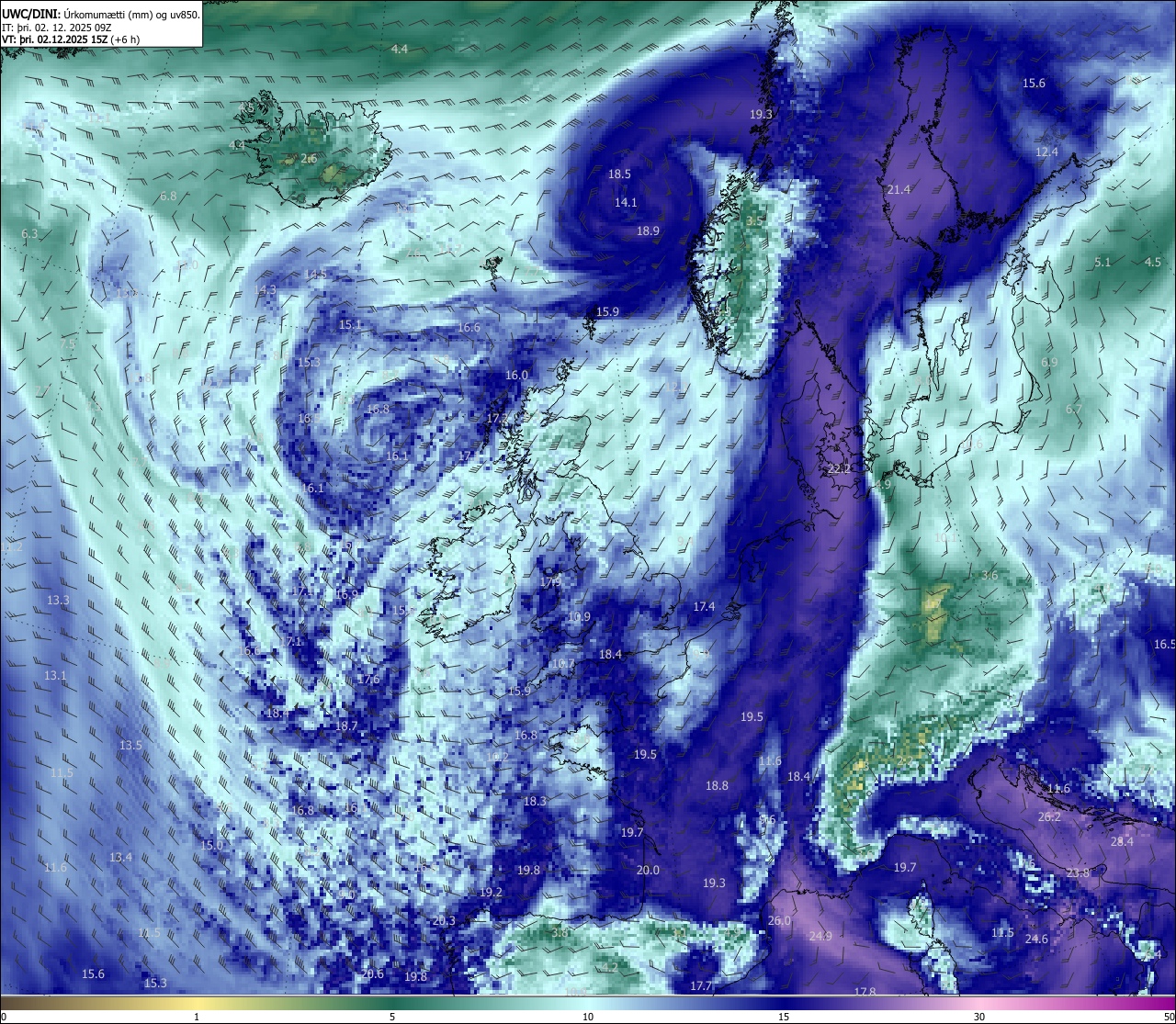This screenshot has width=1176, height=1024.
Task: Click the '20.0' value near the Pyrenees
Action: pos(648,870)
